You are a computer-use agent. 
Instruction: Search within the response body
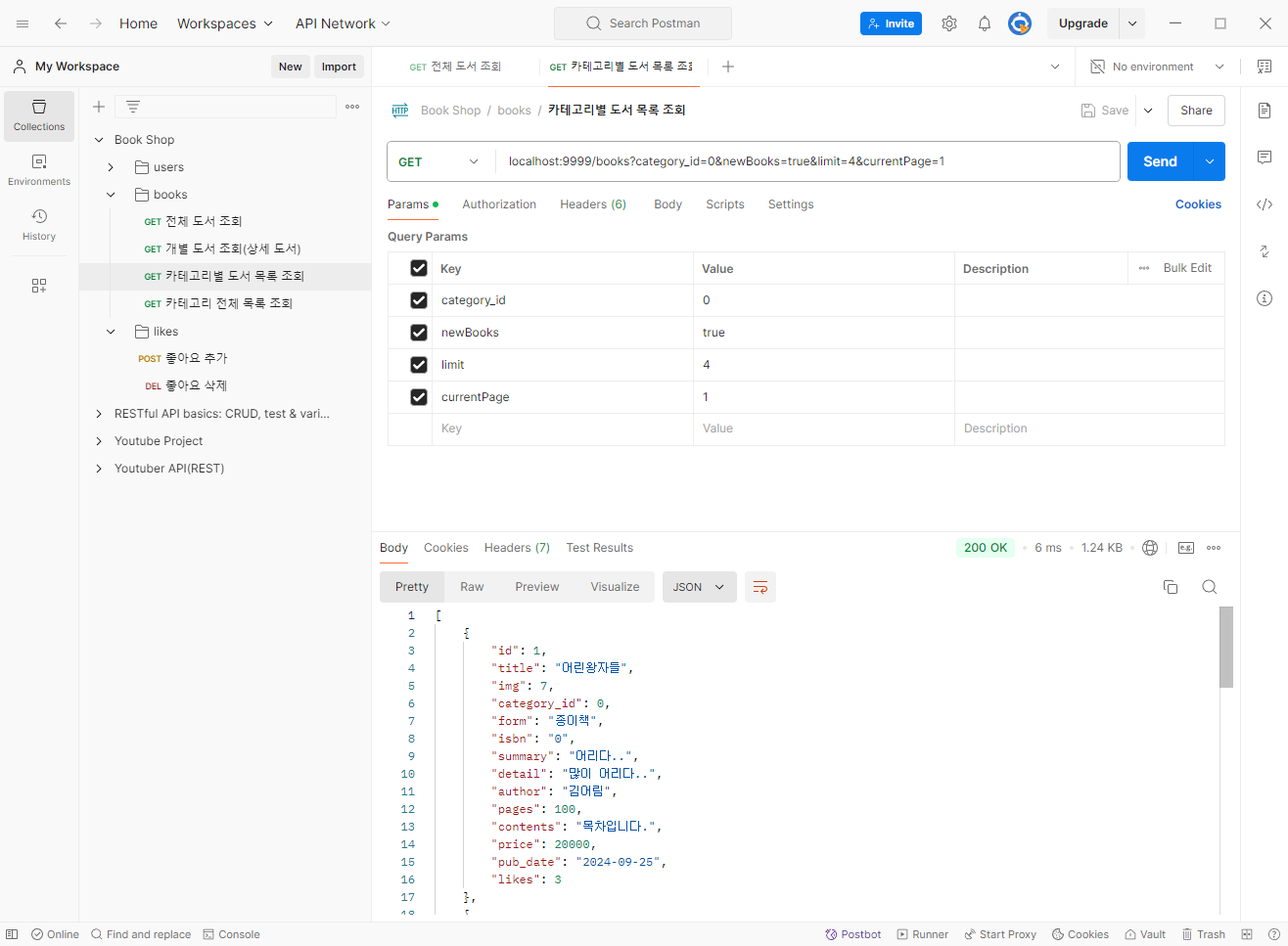[x=1210, y=587]
